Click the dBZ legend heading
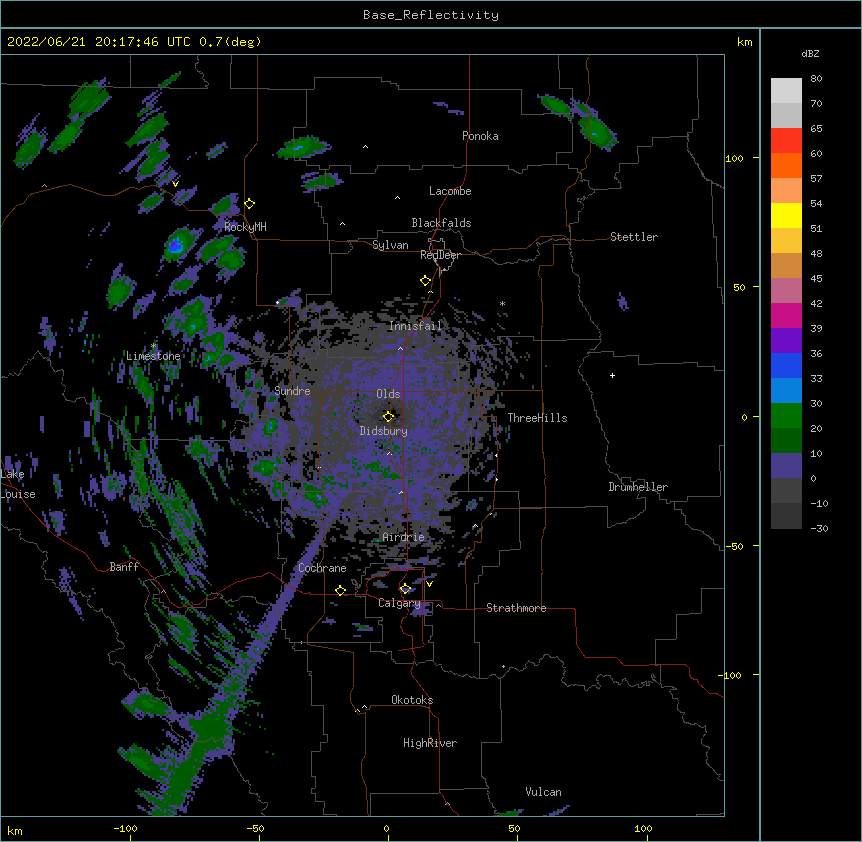This screenshot has height=842, width=862. coord(810,54)
